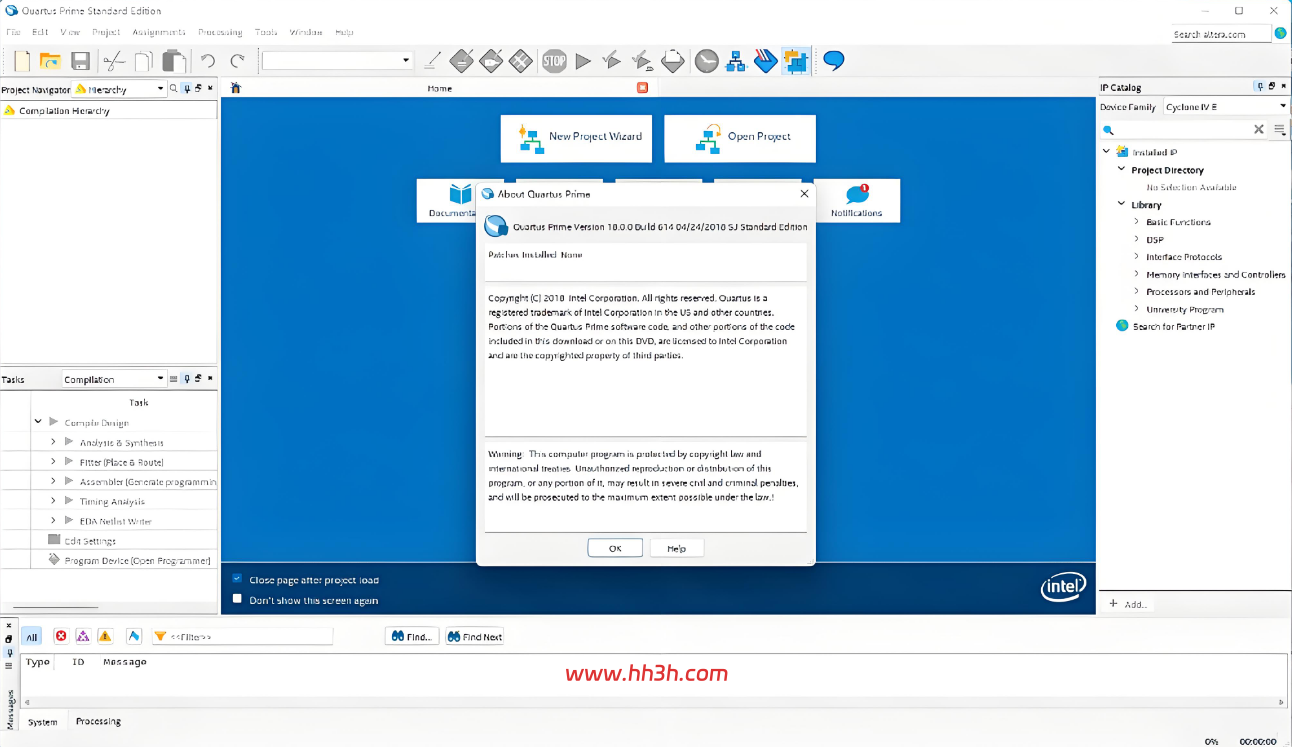
Task: Open the Compilation tasks dropdown
Action: coord(113,379)
